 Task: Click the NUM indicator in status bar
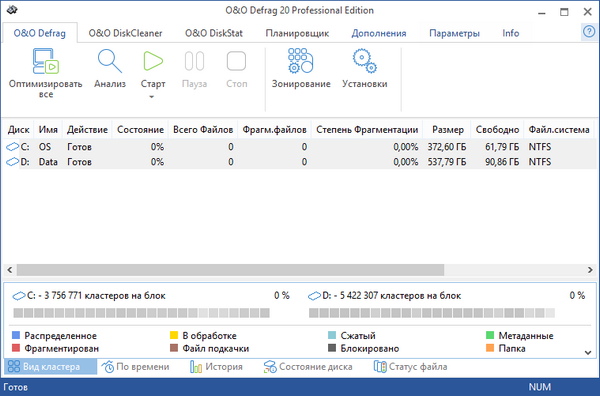coord(540,387)
